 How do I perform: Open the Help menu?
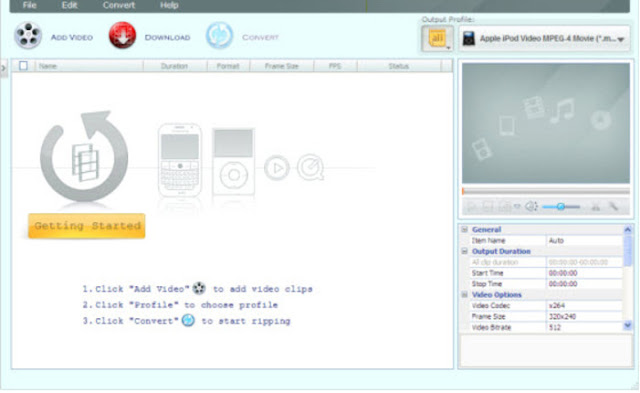click(169, 5)
